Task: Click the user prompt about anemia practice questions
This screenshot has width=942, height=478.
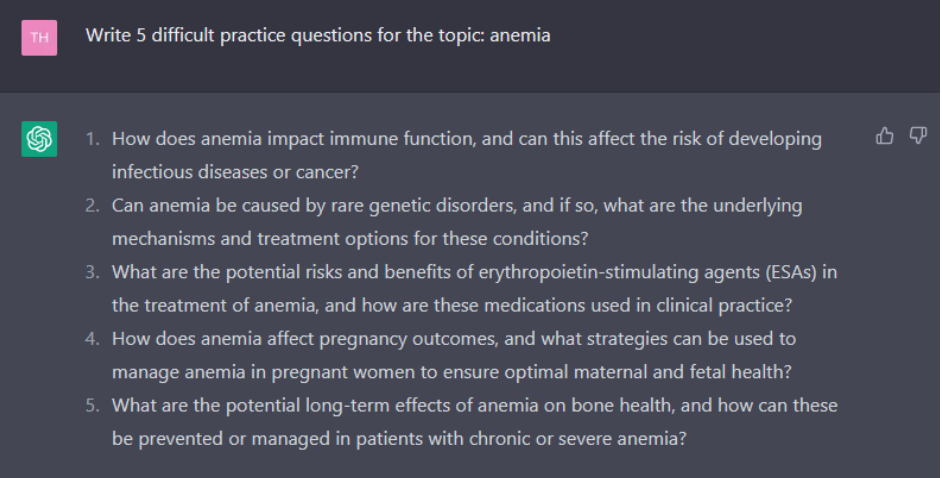Action: [x=318, y=35]
